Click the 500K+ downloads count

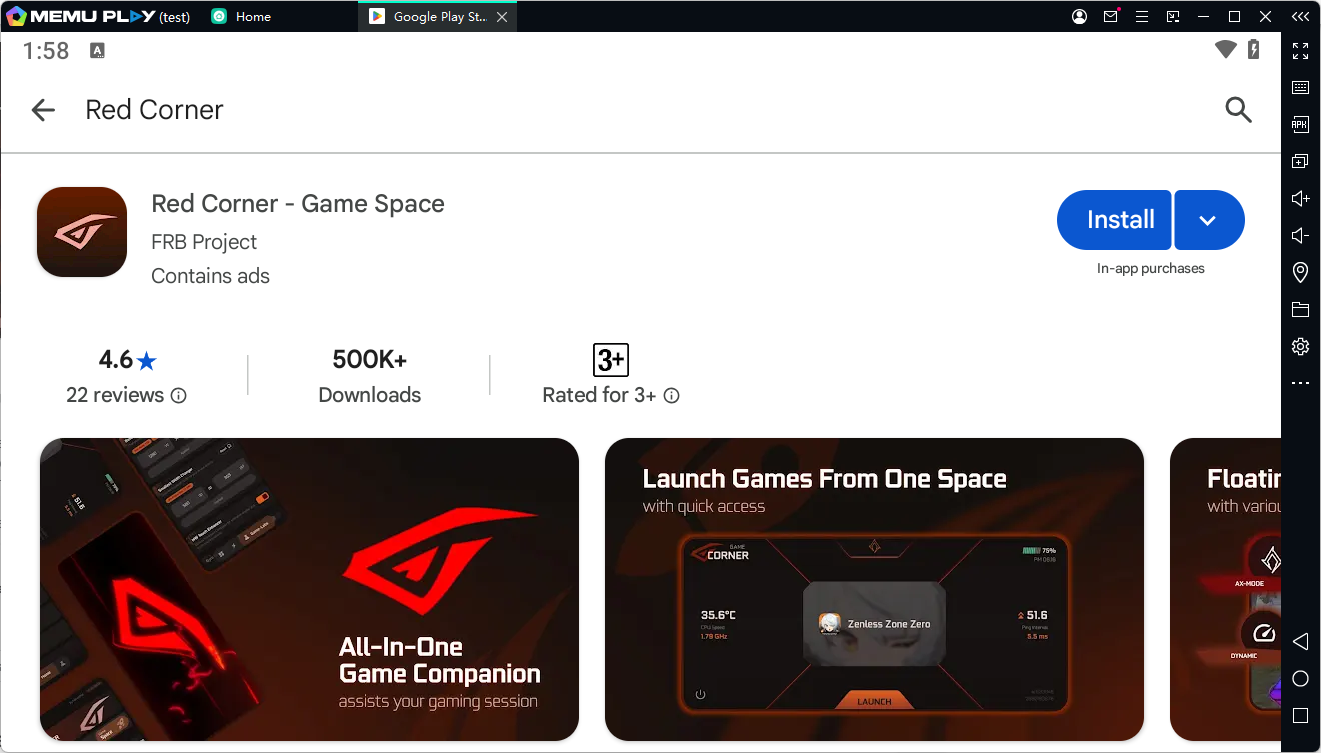[x=370, y=360]
